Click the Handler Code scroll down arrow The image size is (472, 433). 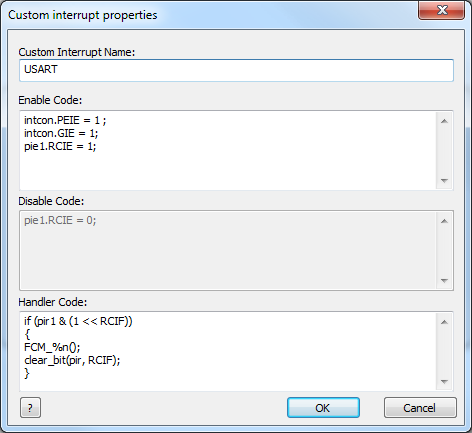(x=444, y=382)
